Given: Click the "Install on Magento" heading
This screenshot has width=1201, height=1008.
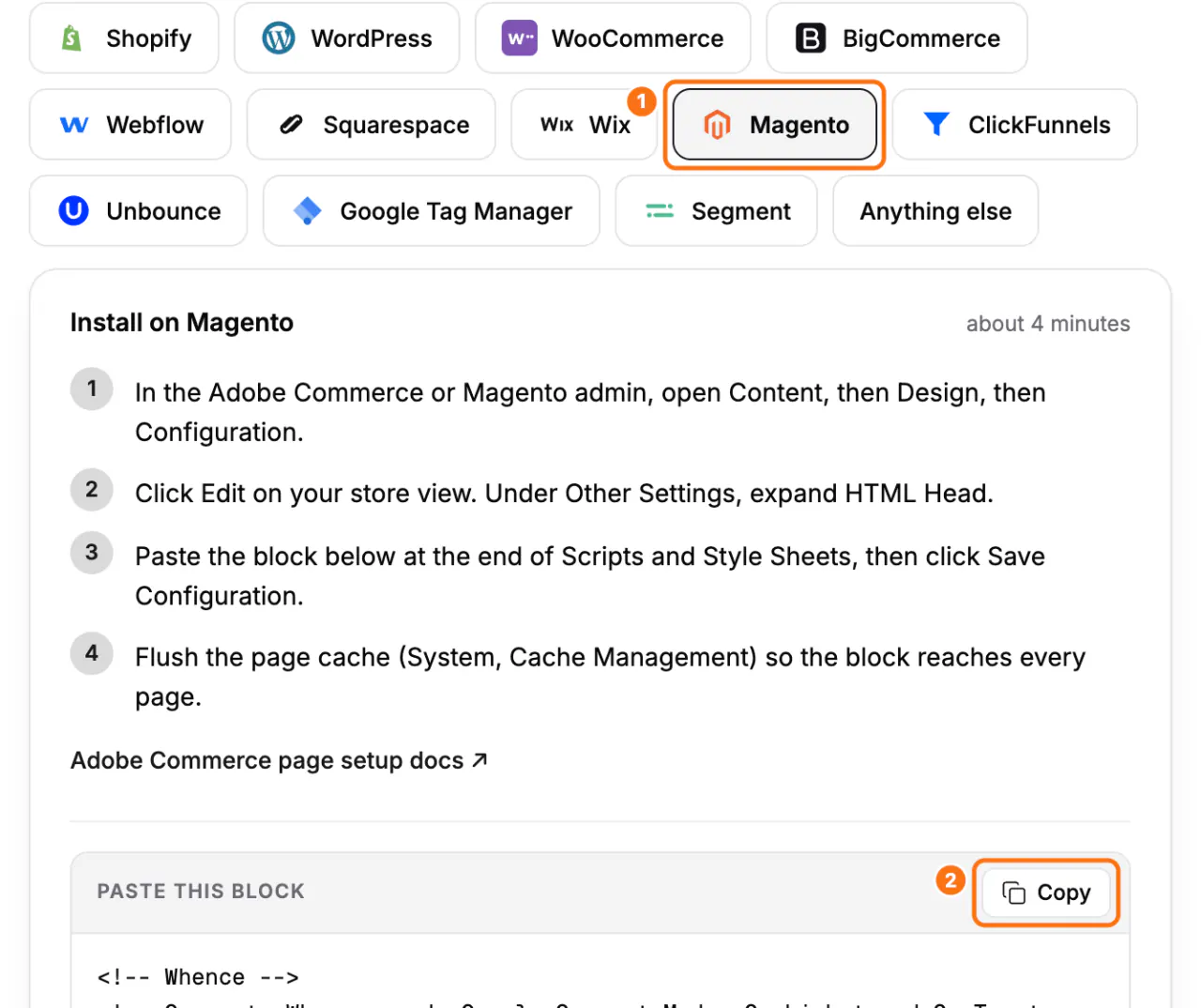Looking at the screenshot, I should (182, 323).
